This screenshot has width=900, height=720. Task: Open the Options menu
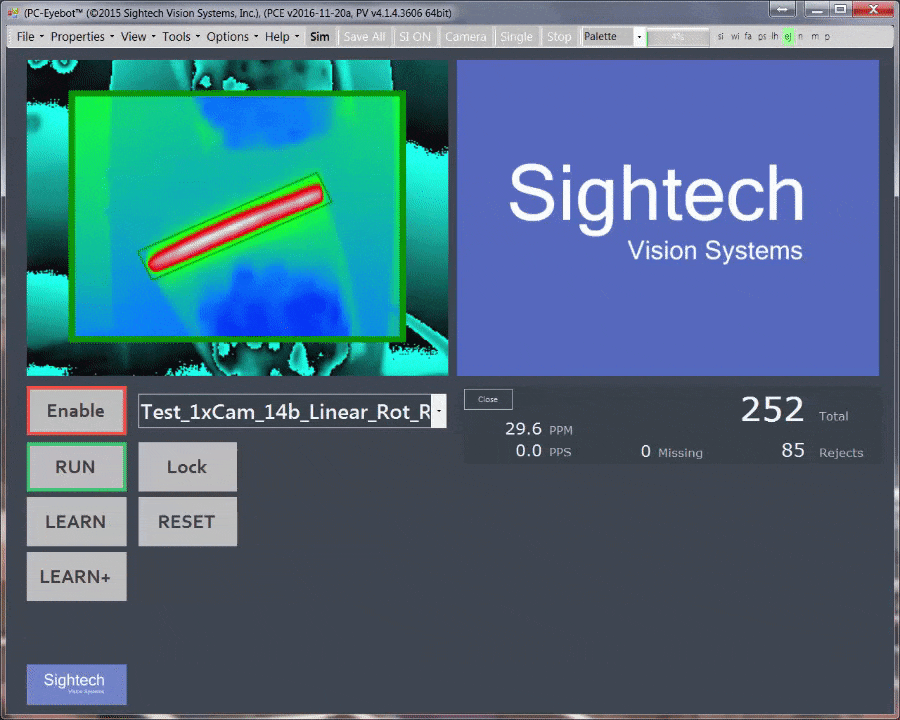pyautogui.click(x=231, y=37)
